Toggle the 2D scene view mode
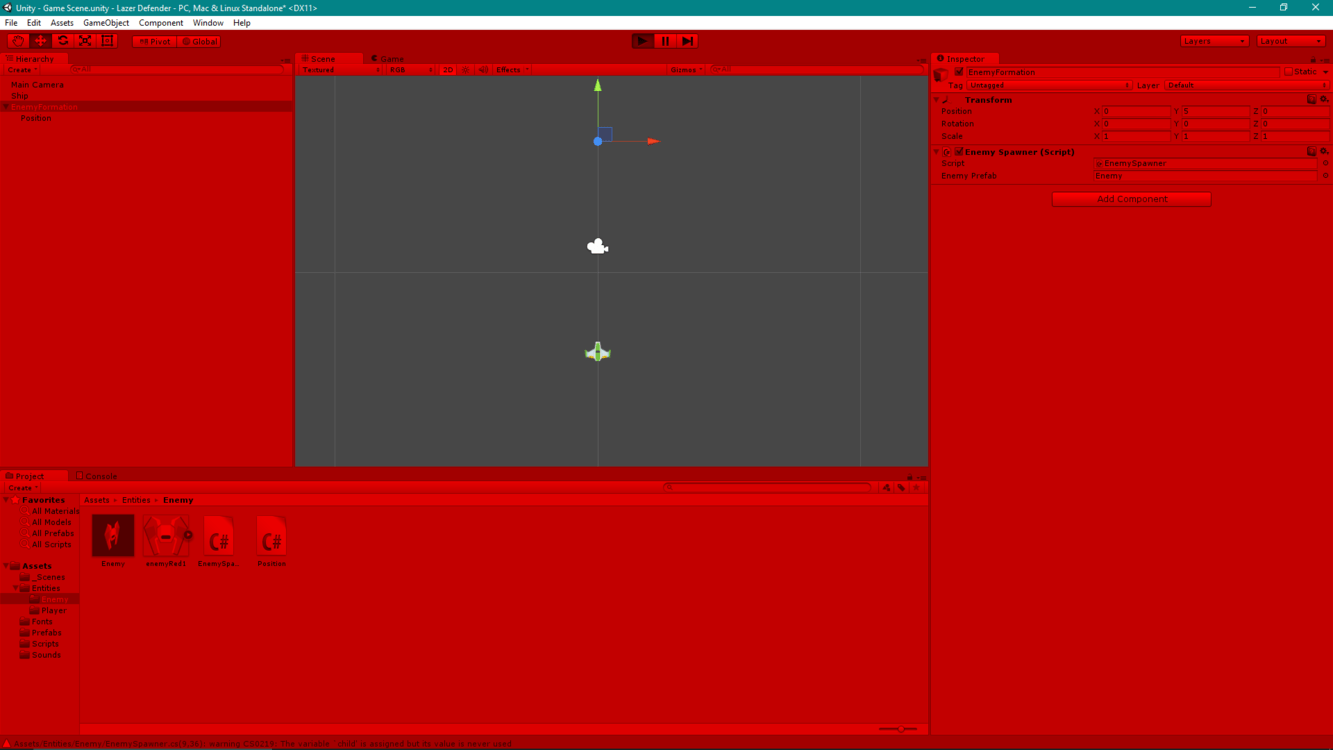The height and width of the screenshot is (750, 1333). pyautogui.click(x=448, y=70)
